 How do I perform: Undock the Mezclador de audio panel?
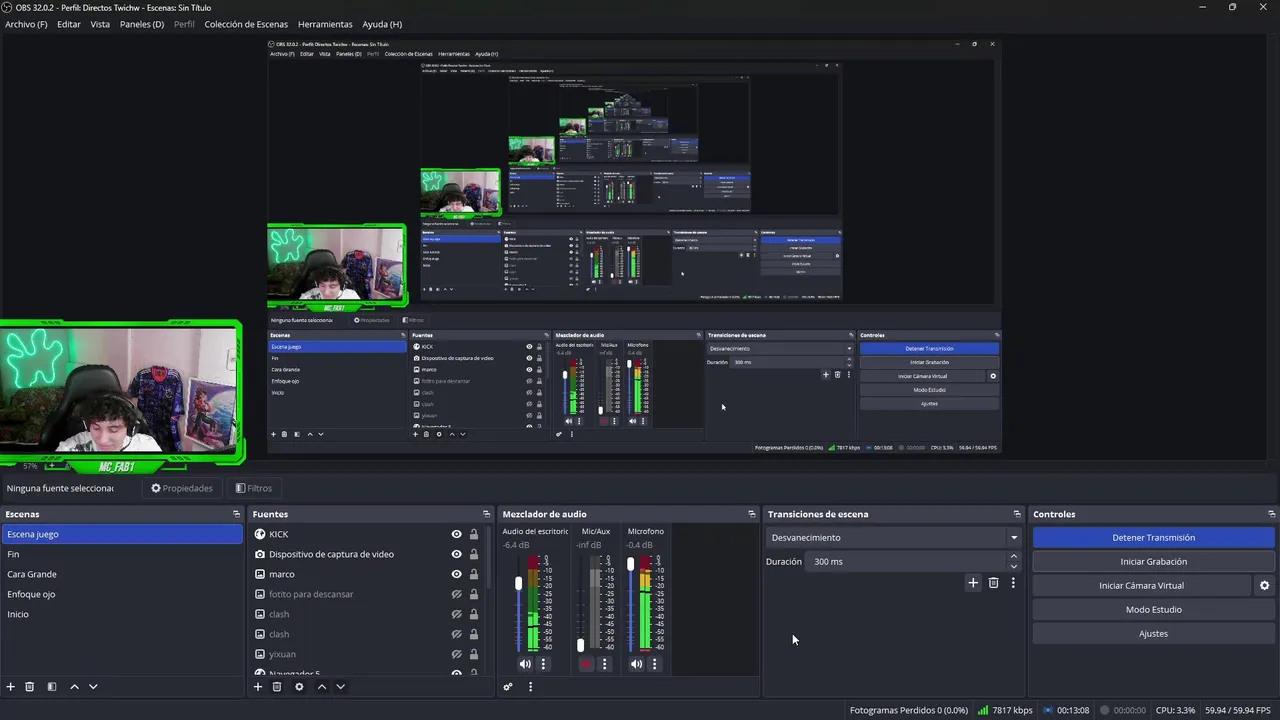(752, 514)
